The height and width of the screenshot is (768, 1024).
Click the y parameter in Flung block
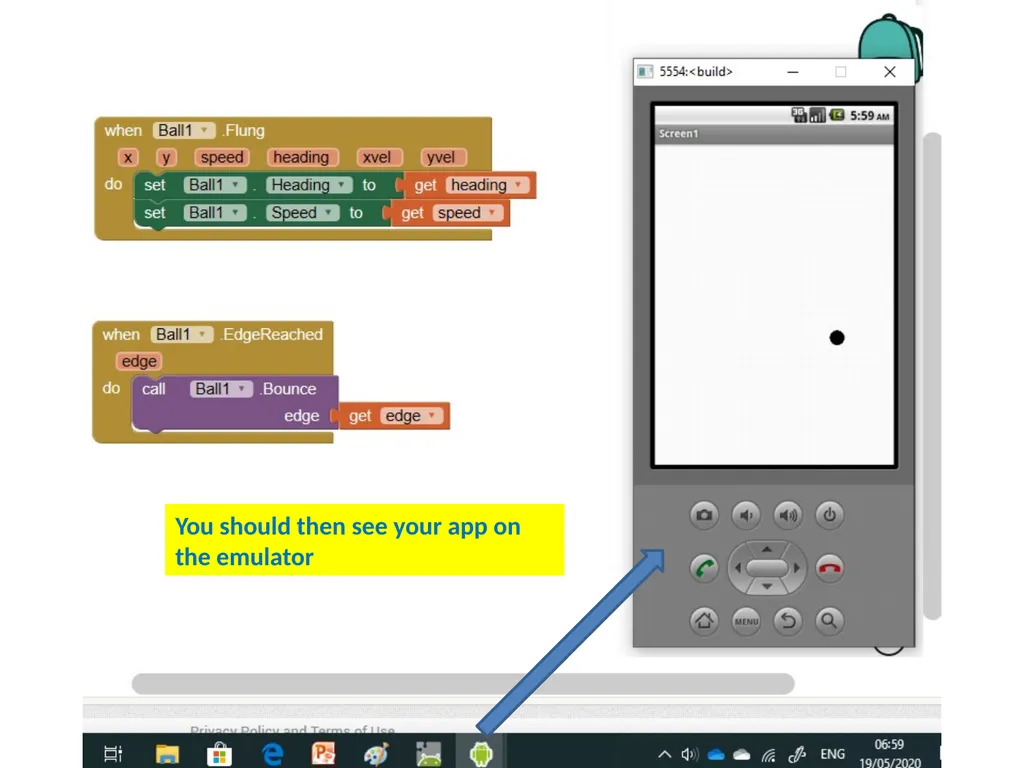click(167, 157)
